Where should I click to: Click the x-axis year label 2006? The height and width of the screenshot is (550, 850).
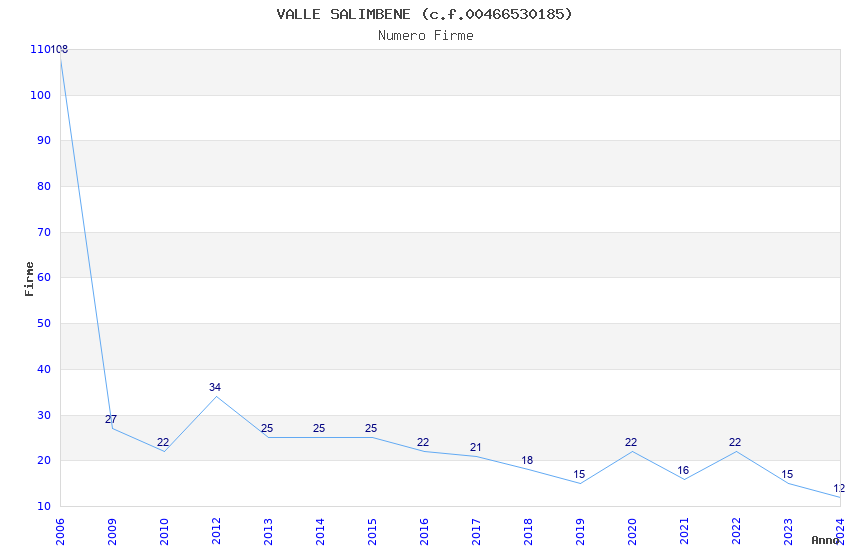point(60,532)
